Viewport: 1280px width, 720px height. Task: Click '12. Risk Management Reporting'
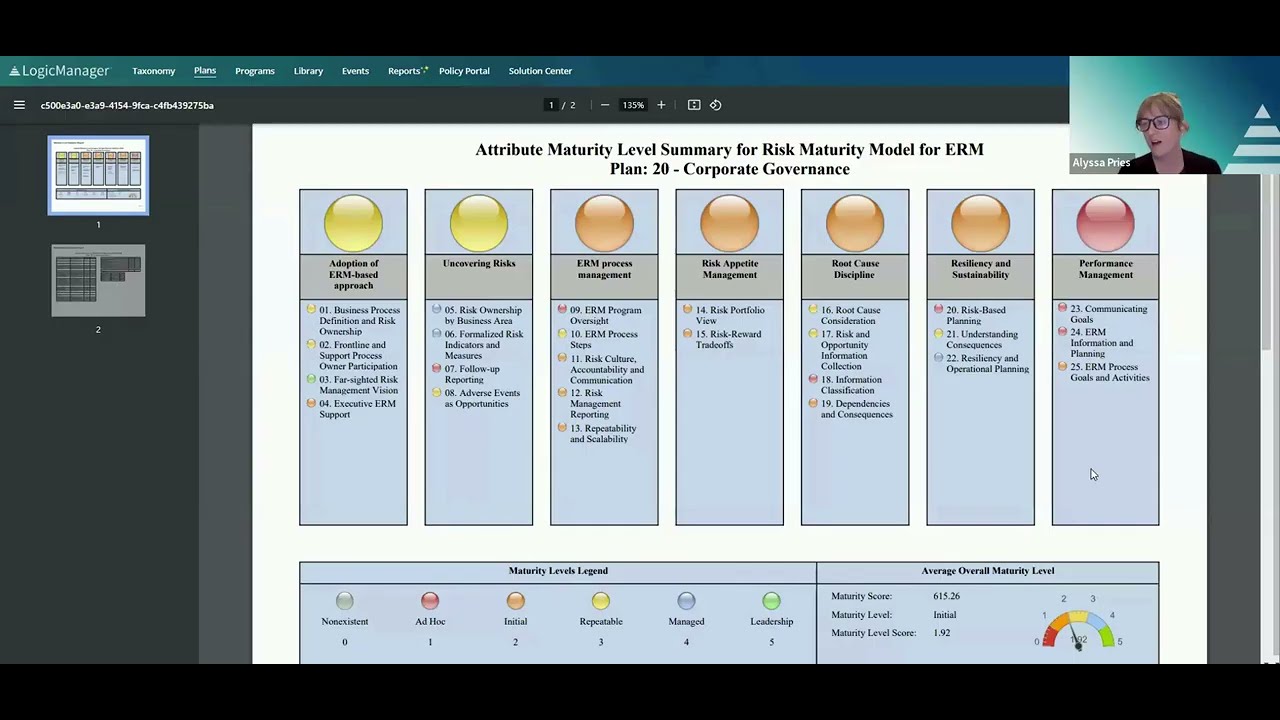point(595,404)
